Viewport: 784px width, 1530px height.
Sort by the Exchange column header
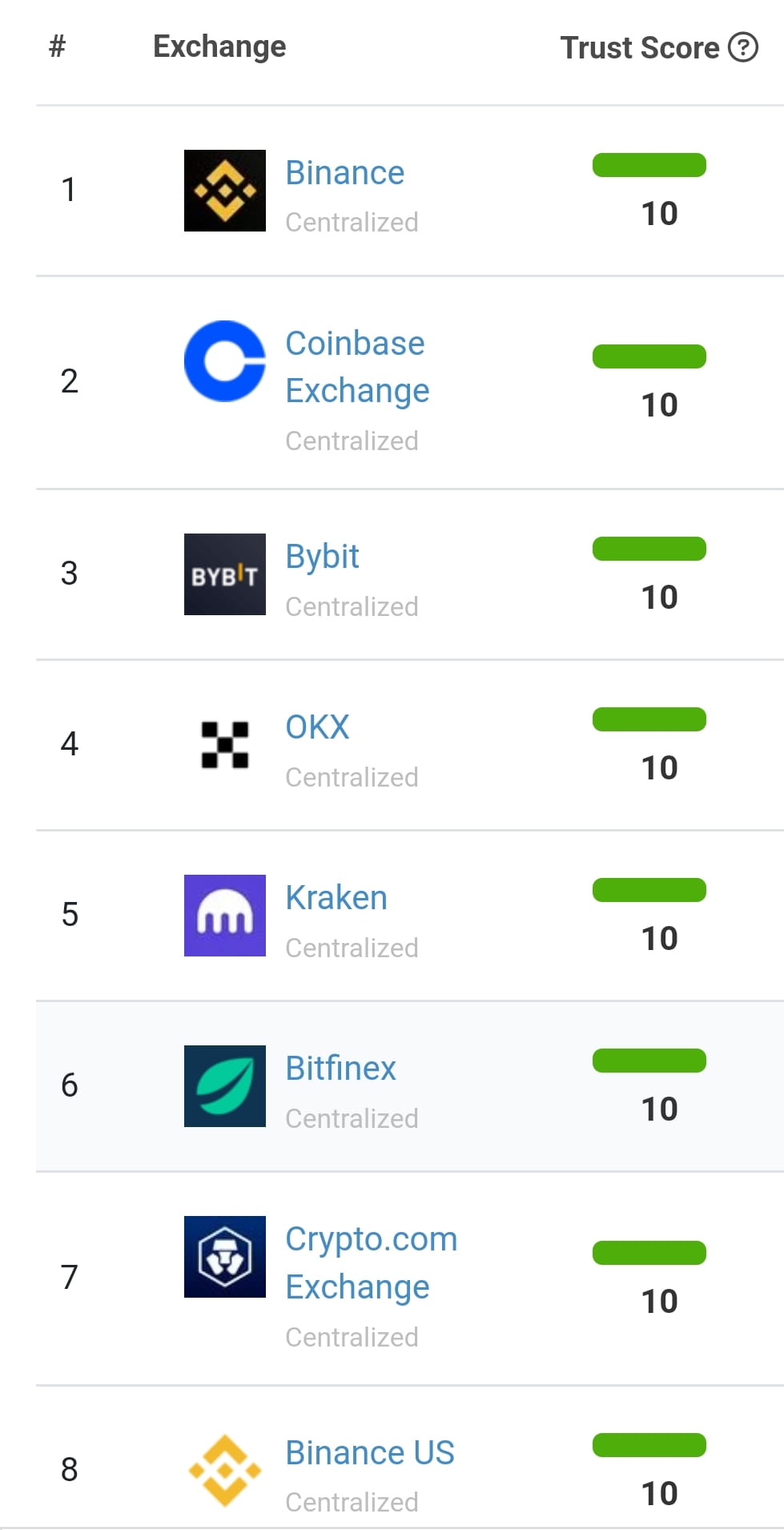[x=219, y=46]
